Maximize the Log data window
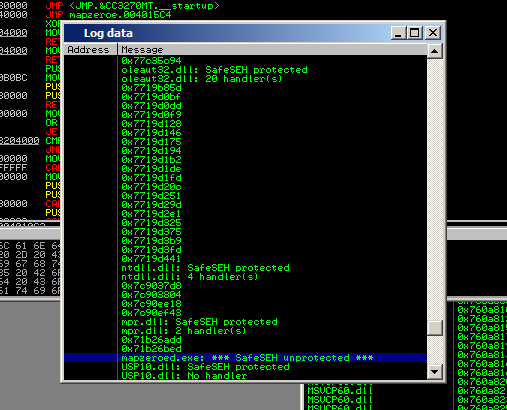This screenshot has width=507, height=410. pos(415,33)
